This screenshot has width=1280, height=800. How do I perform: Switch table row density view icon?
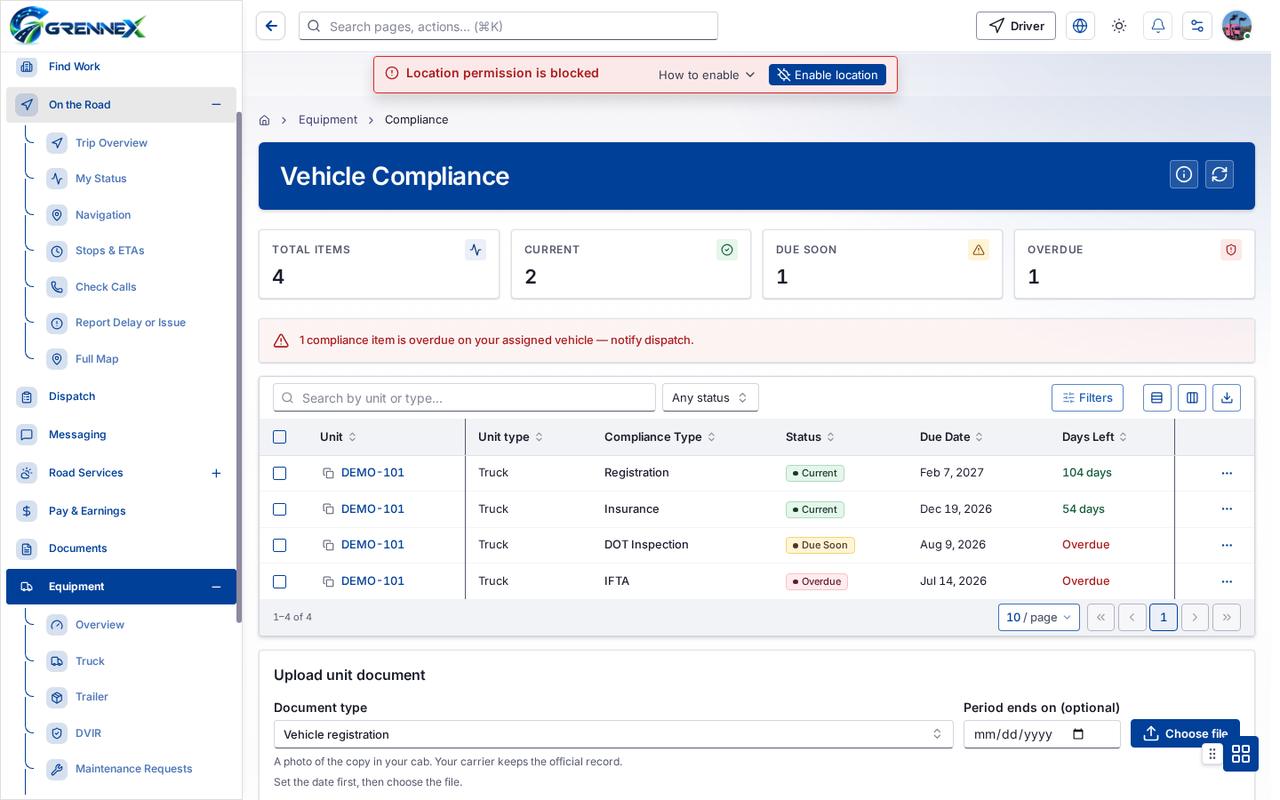pyautogui.click(x=1157, y=398)
